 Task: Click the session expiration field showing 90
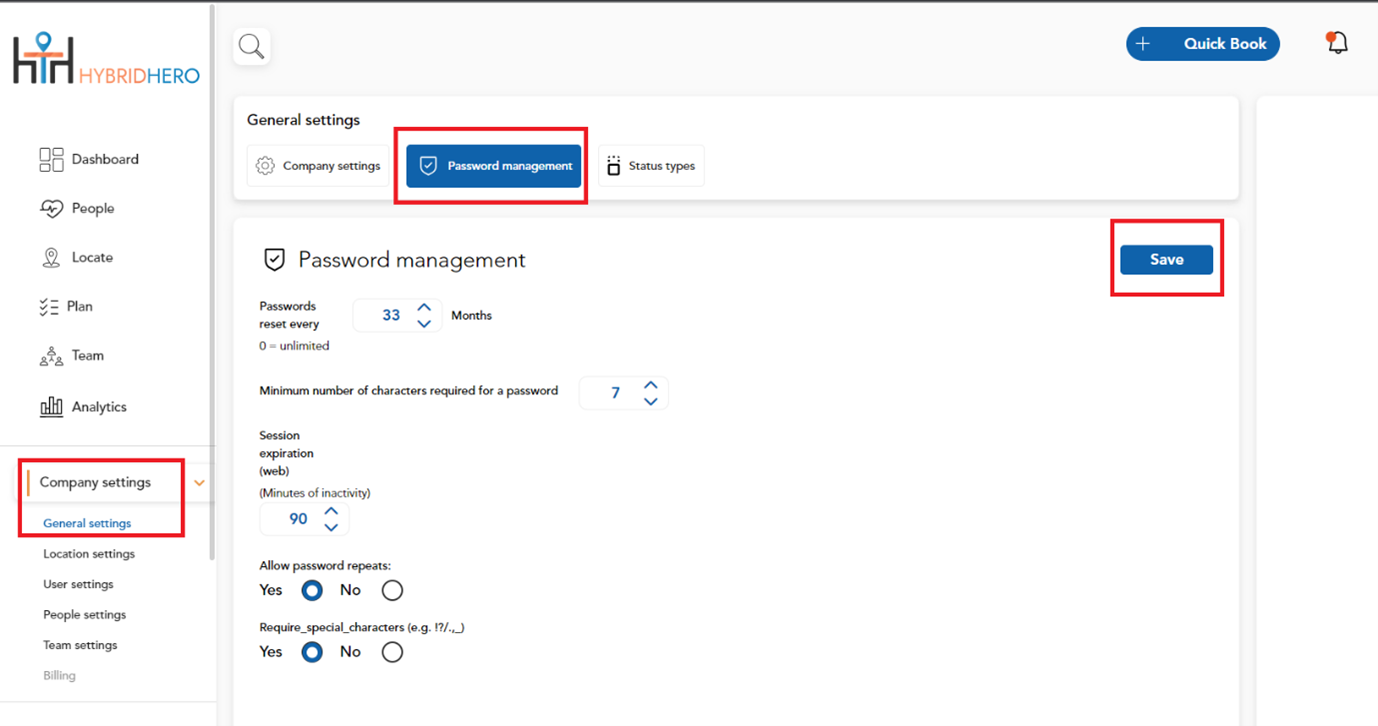click(304, 519)
